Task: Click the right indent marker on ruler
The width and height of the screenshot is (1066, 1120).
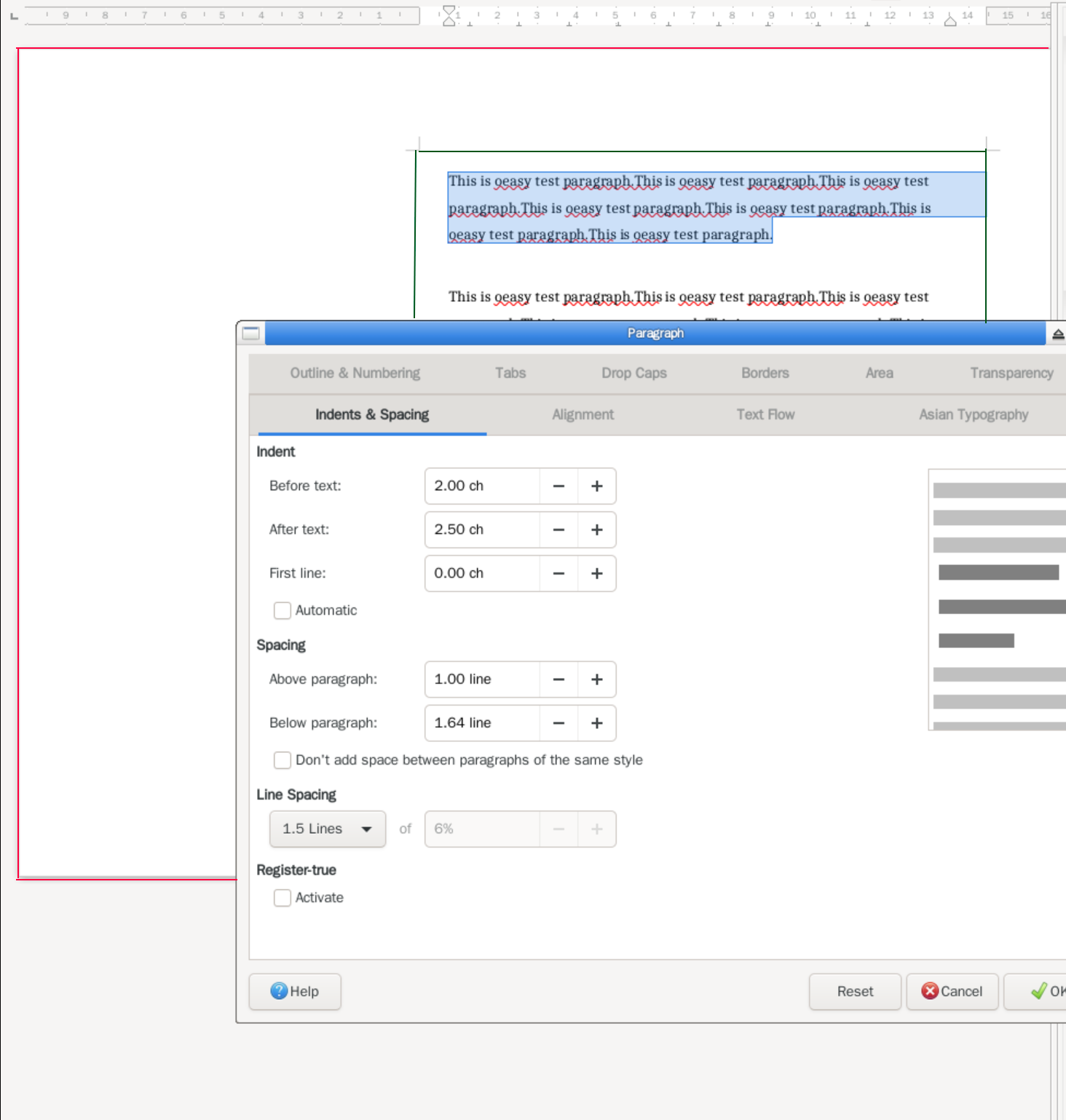Action: (950, 20)
